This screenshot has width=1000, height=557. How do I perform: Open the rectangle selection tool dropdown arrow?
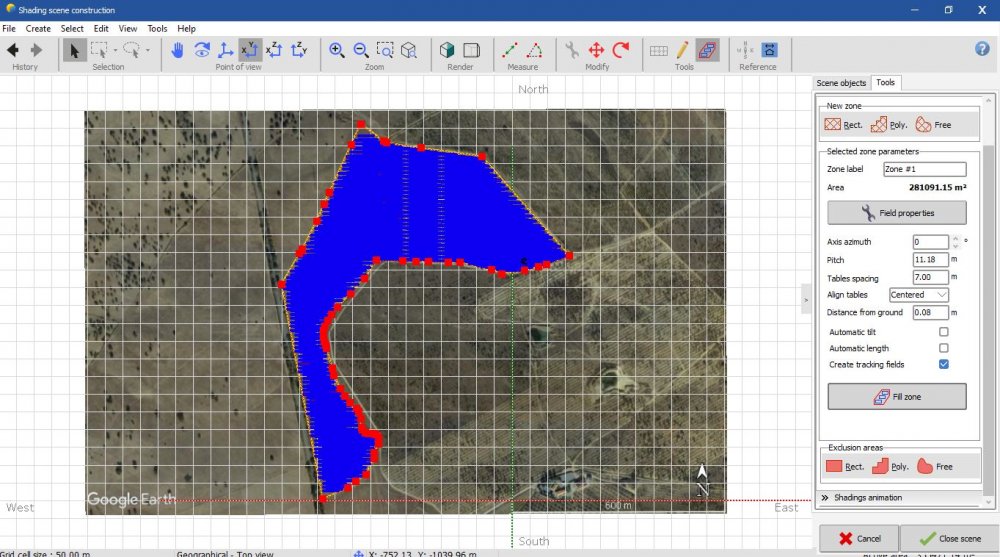(115, 50)
